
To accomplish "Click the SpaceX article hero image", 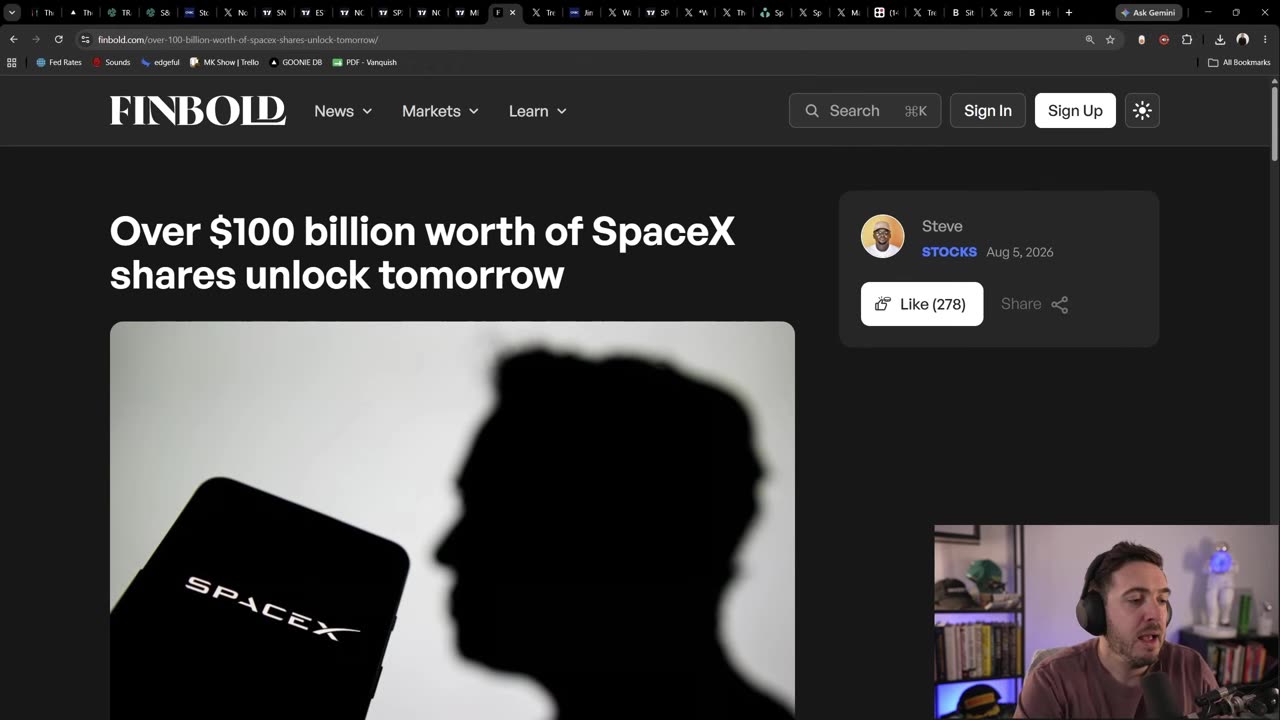I will tap(452, 520).
